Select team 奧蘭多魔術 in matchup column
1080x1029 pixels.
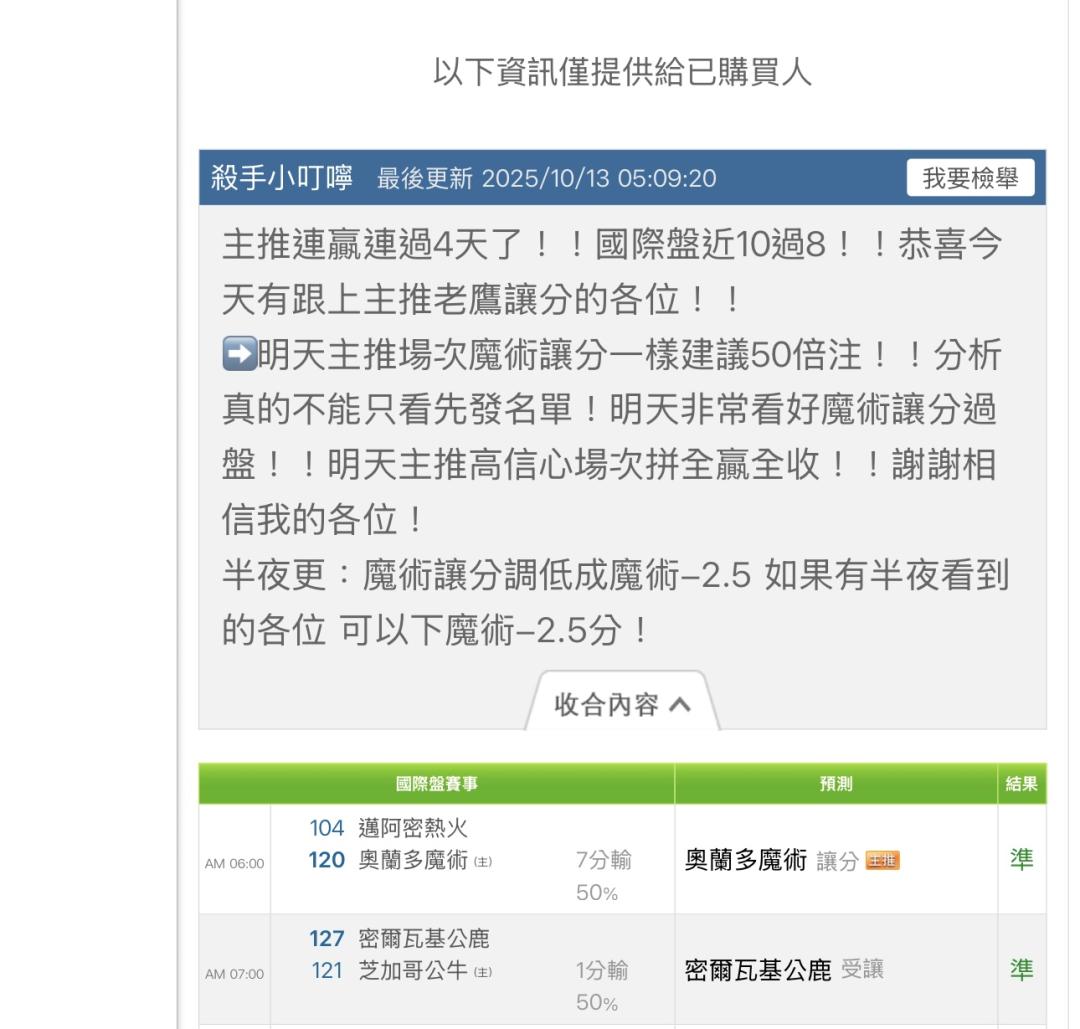tap(413, 860)
